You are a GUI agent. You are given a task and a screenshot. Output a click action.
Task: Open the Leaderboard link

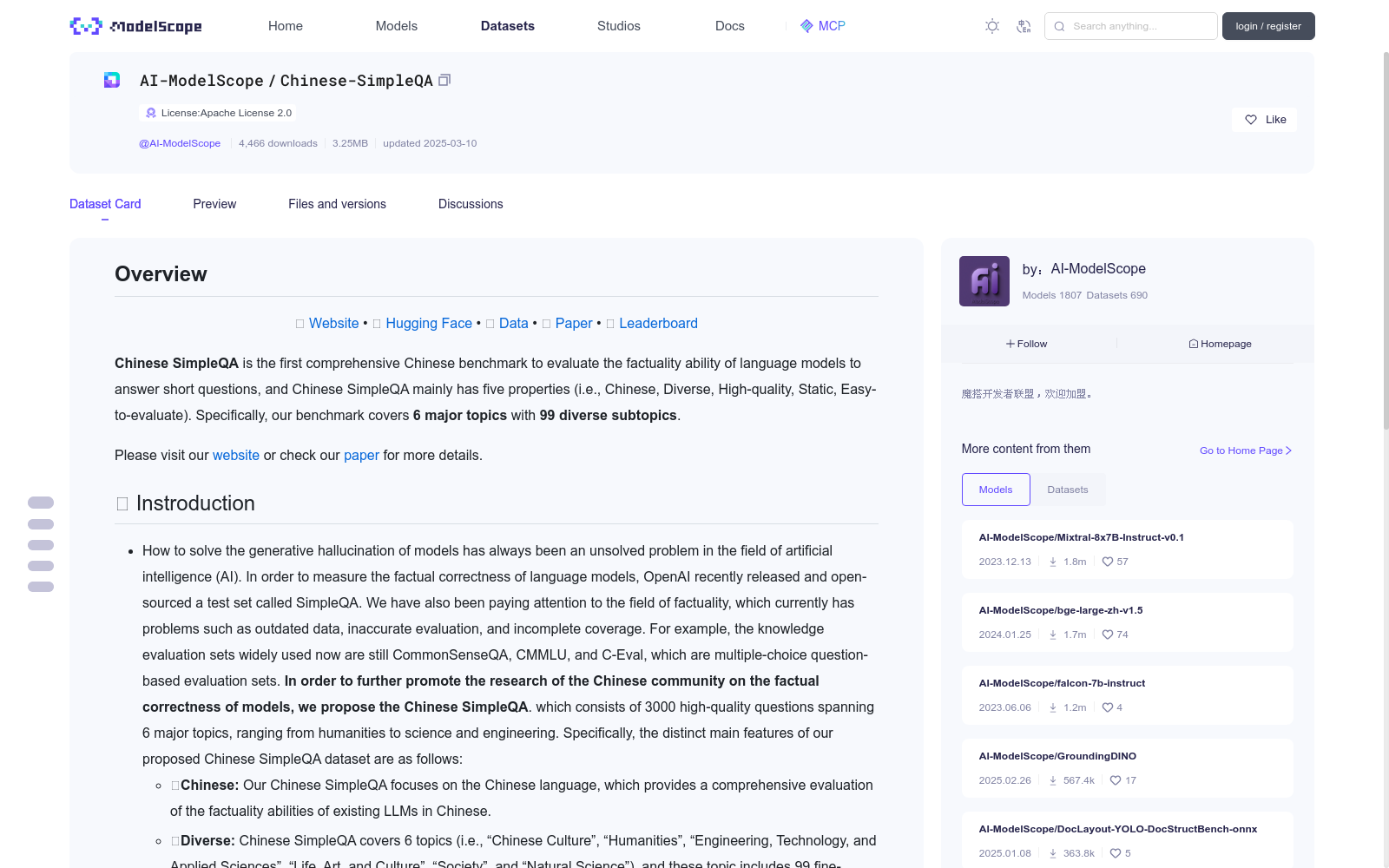658,323
